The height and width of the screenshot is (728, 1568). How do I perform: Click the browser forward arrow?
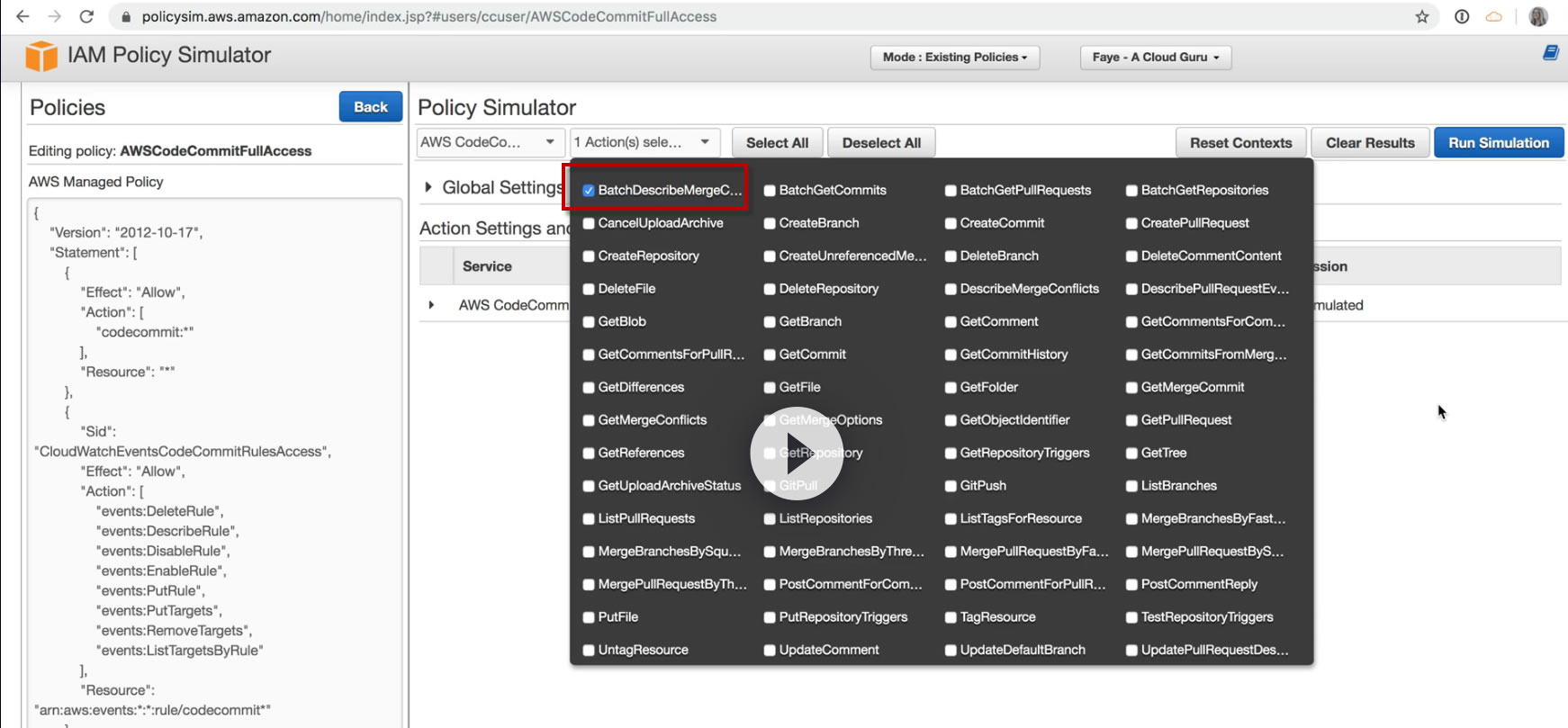54,16
